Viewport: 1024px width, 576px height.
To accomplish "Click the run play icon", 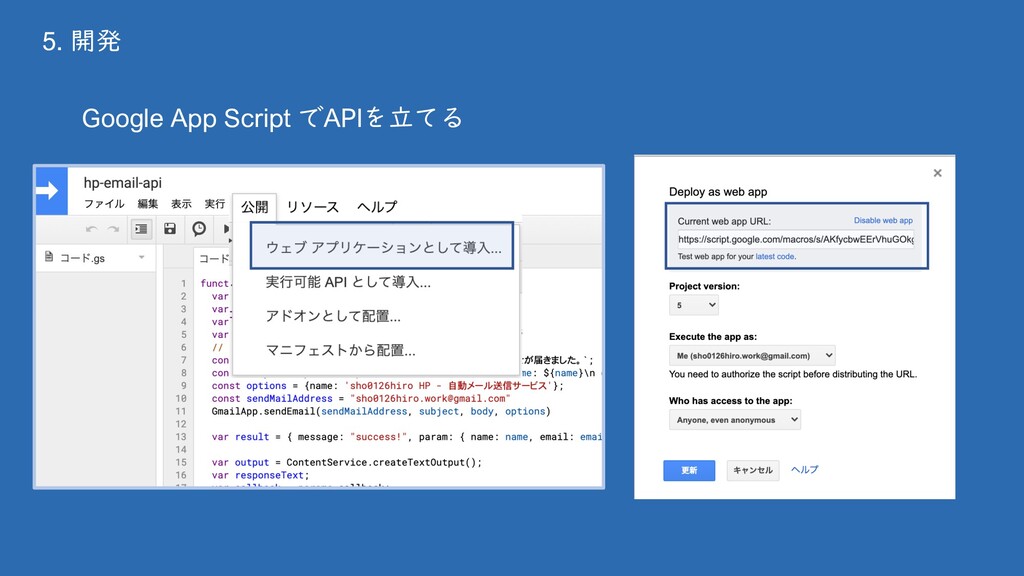I will coord(227,229).
